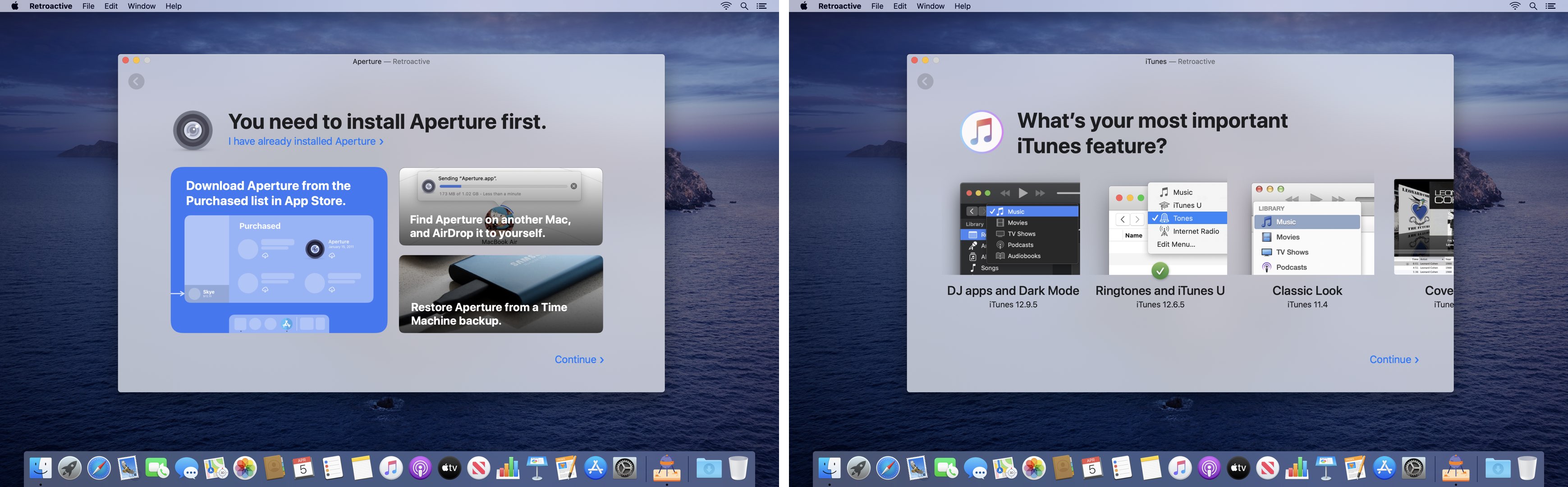Click the Wi-Fi icon in the right menu bar

1515,6
